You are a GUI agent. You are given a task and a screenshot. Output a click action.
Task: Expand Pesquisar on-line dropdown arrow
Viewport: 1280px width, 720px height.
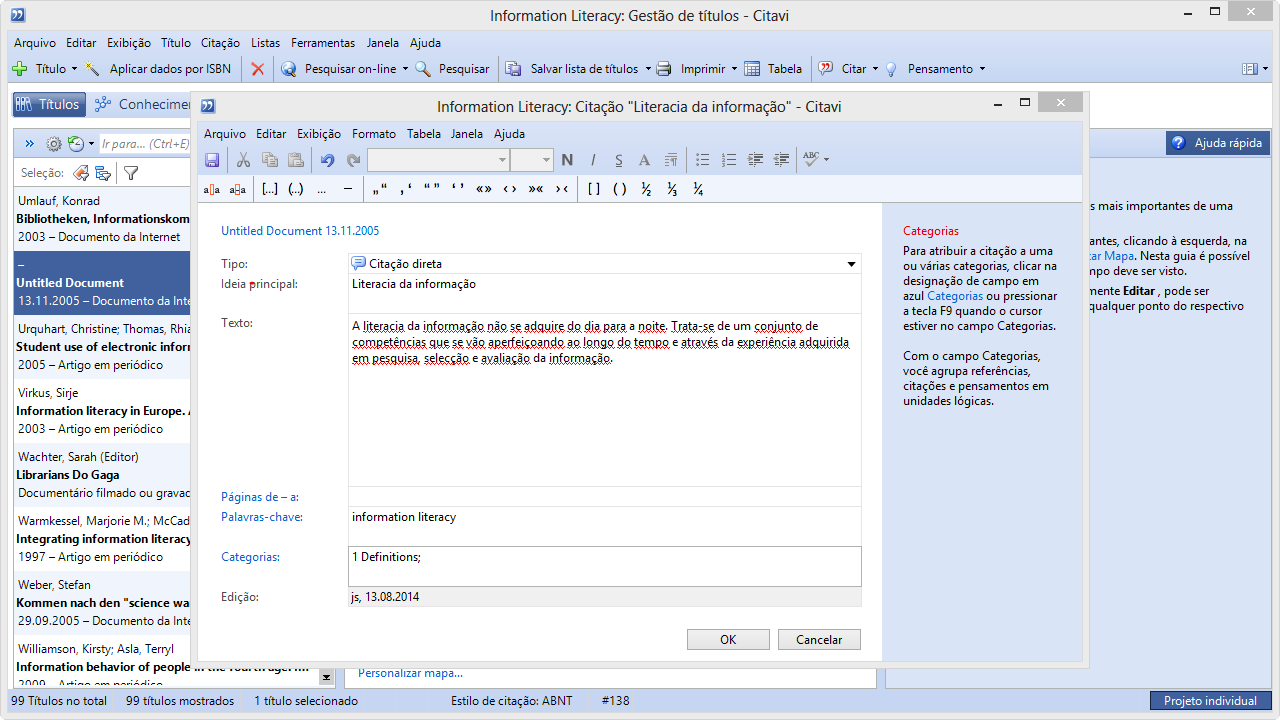point(405,69)
